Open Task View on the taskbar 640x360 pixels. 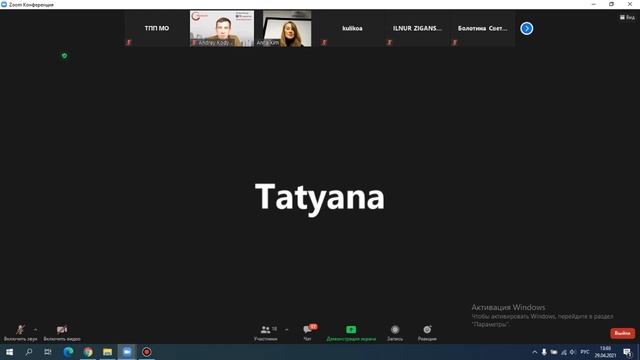point(48,352)
